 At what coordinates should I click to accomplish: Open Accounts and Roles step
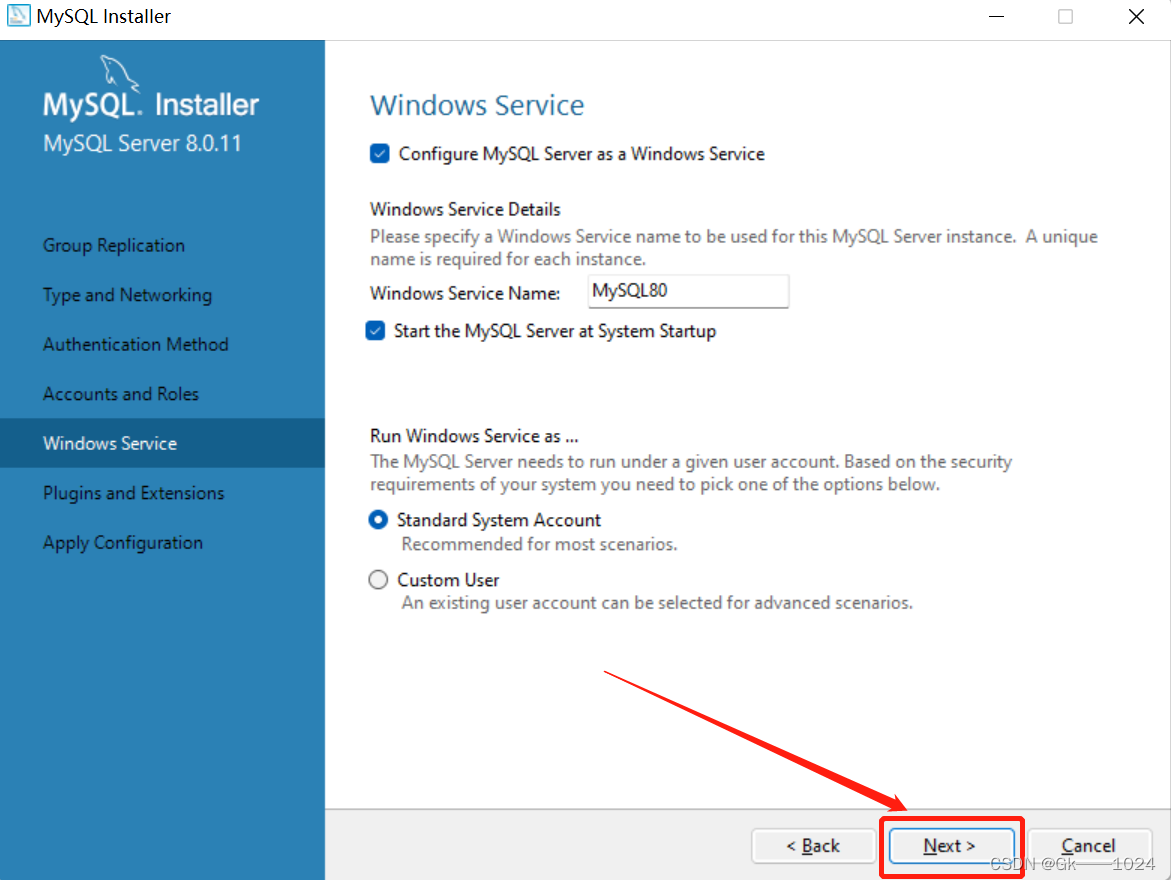pos(121,394)
